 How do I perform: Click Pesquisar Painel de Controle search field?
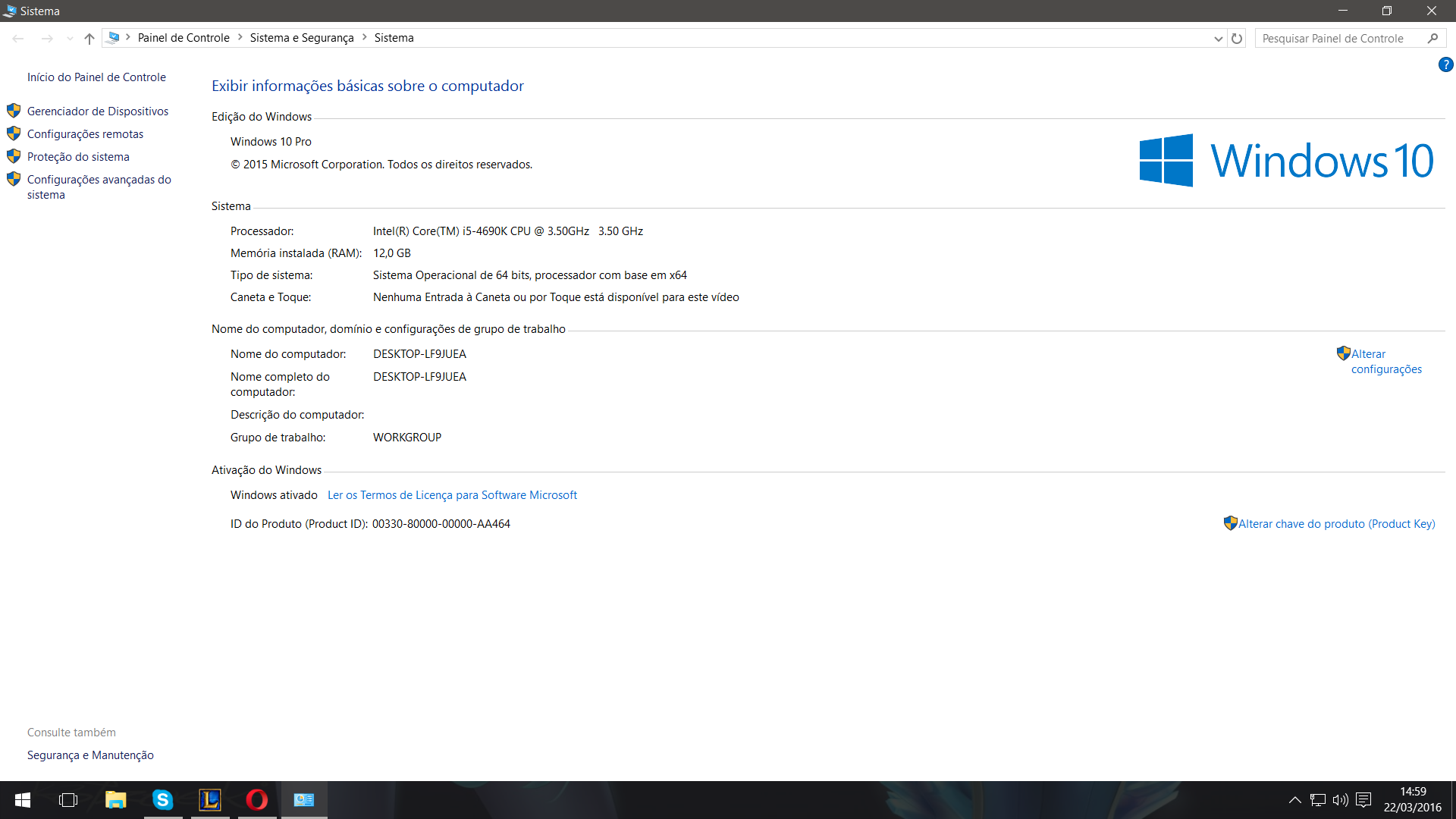pyautogui.click(x=1339, y=38)
